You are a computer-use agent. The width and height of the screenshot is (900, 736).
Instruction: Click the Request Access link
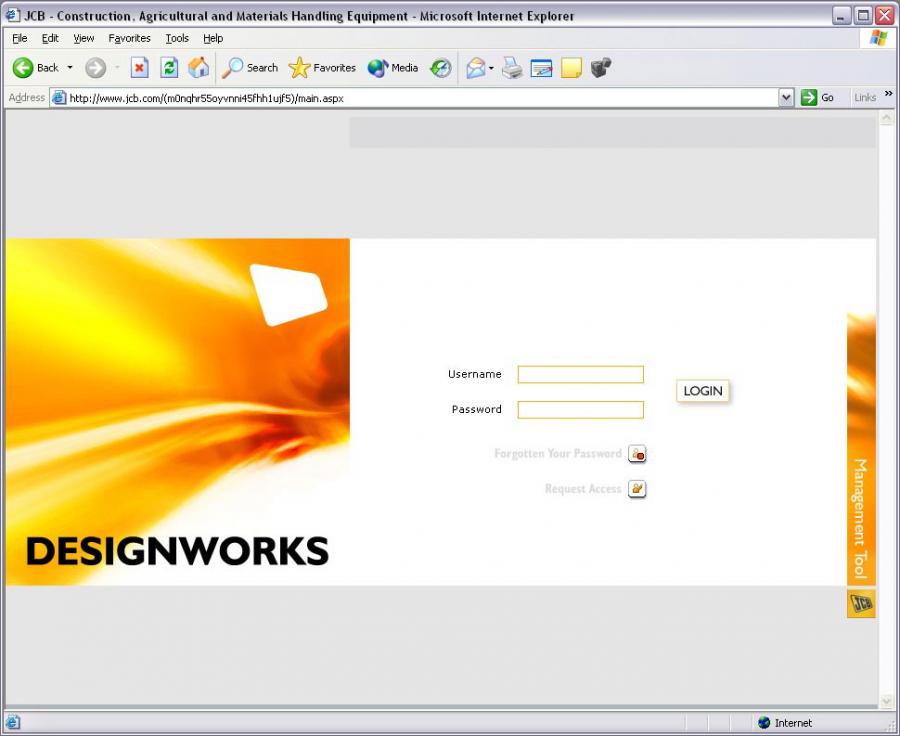click(x=583, y=489)
